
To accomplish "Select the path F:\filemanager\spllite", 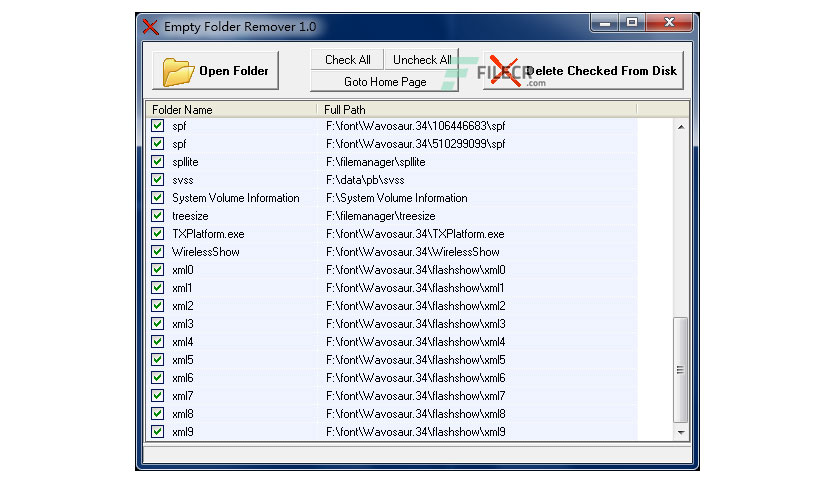I will click(376, 162).
